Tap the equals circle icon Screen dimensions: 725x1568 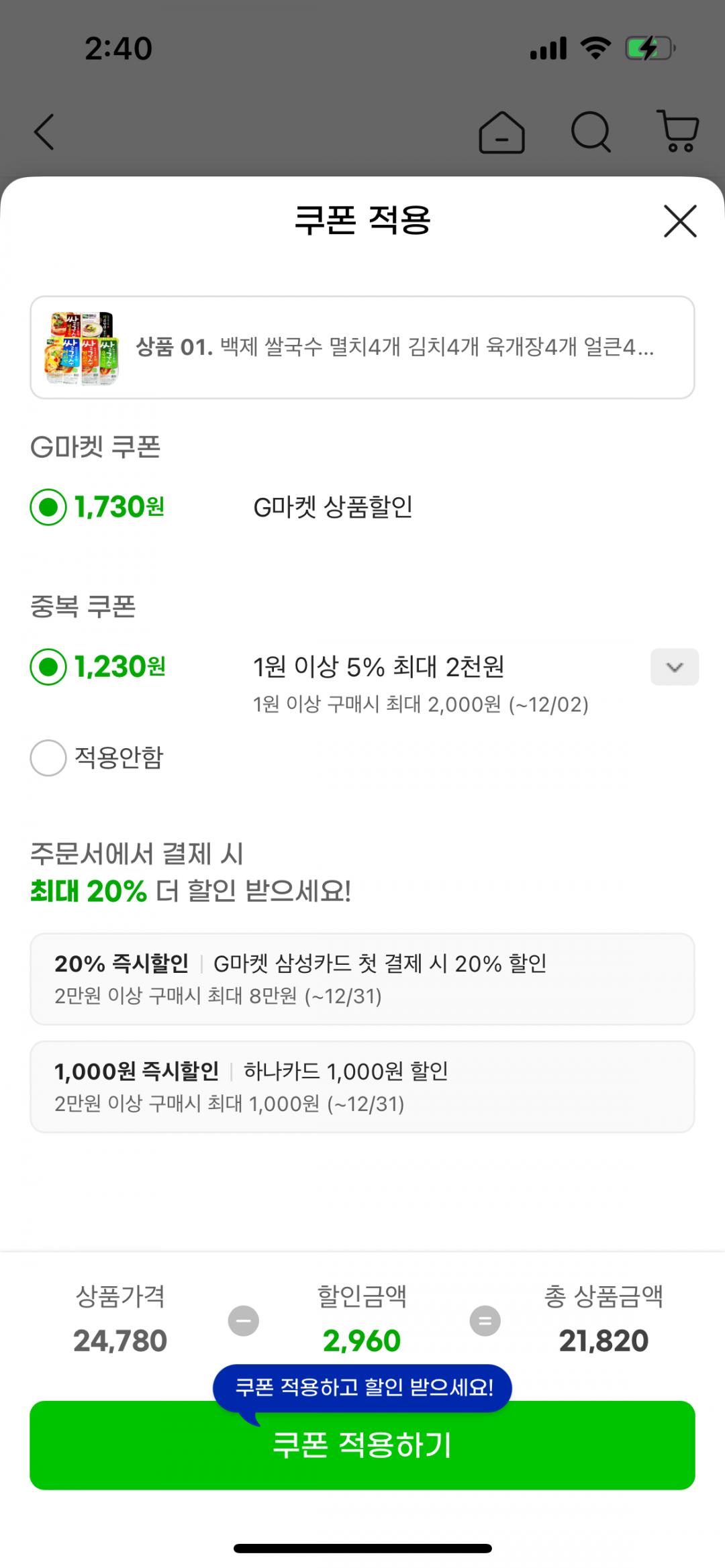pyautogui.click(x=485, y=1320)
